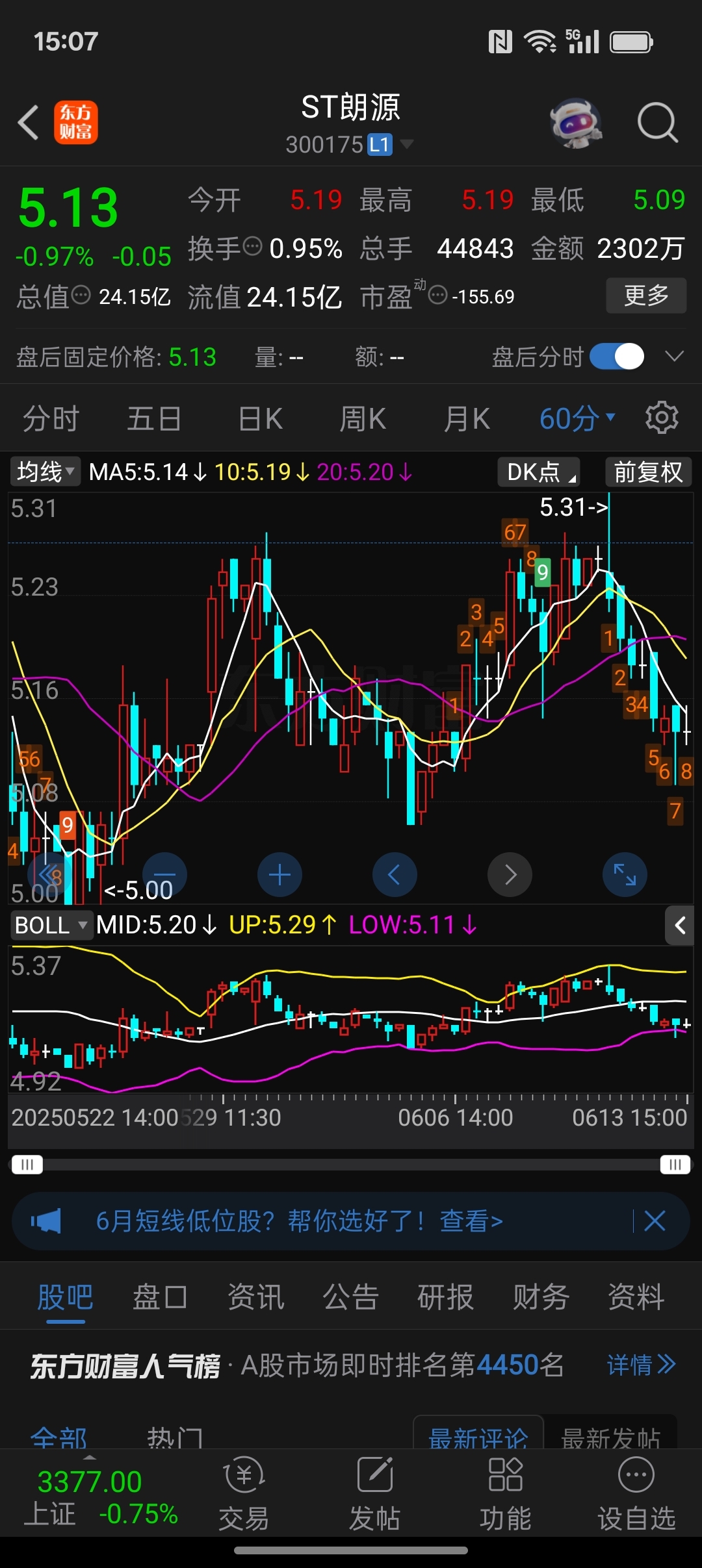Screen dimensions: 702x1568
Task: Expand the after-hours row chevron
Action: click(675, 356)
